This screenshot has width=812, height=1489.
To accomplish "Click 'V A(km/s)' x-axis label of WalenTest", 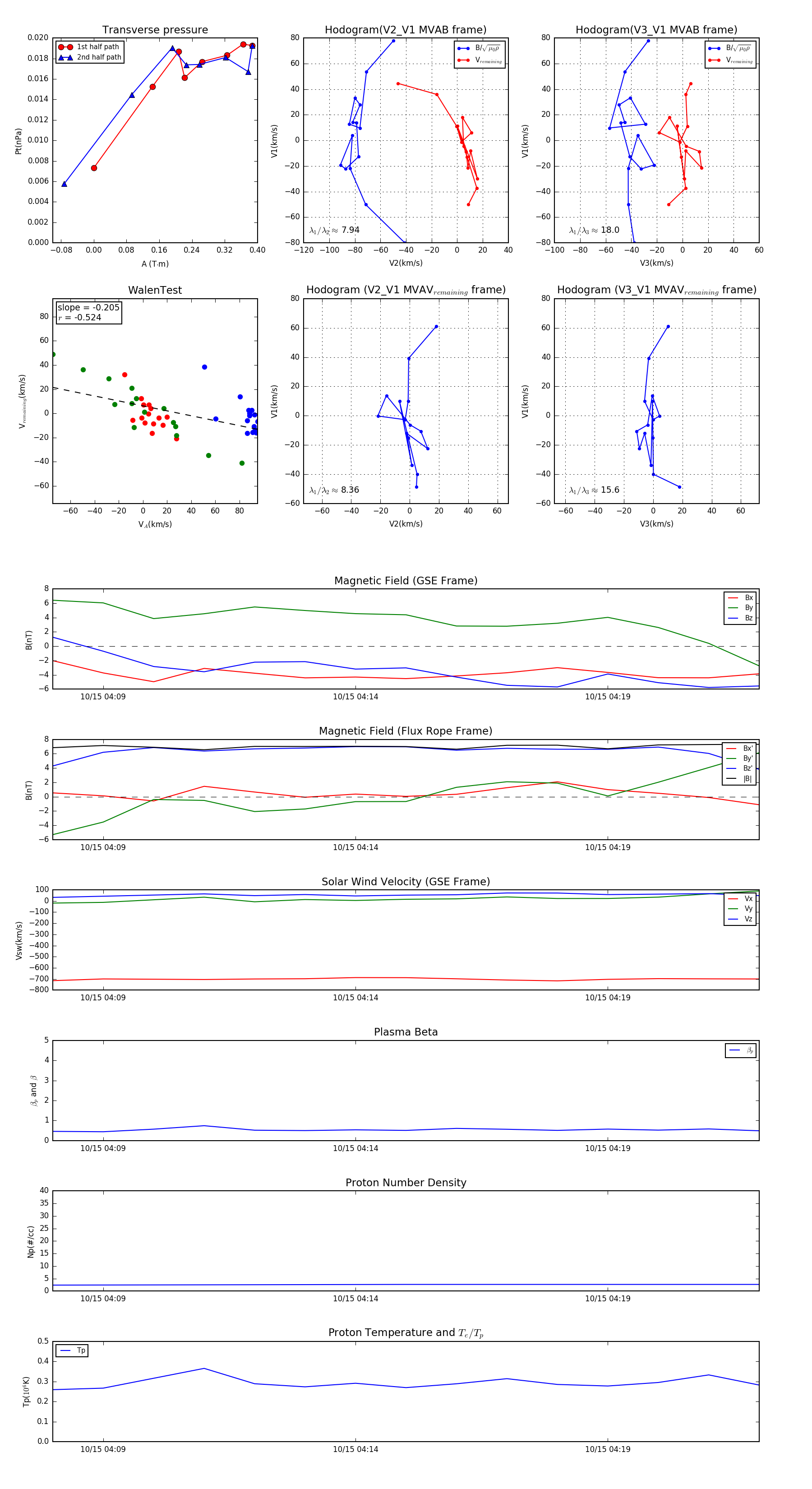I will pos(155,525).
